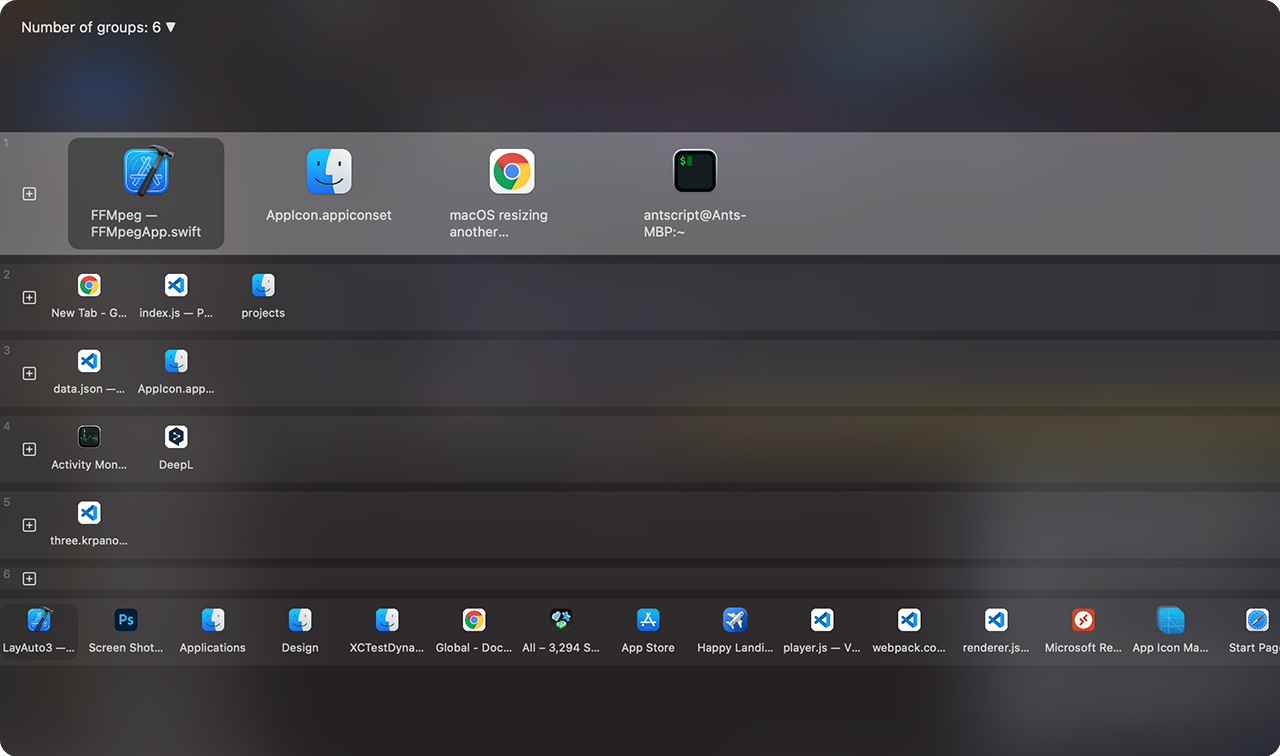Open the VS Code player.js window
Image resolution: width=1280 pixels, height=756 pixels.
822,631
